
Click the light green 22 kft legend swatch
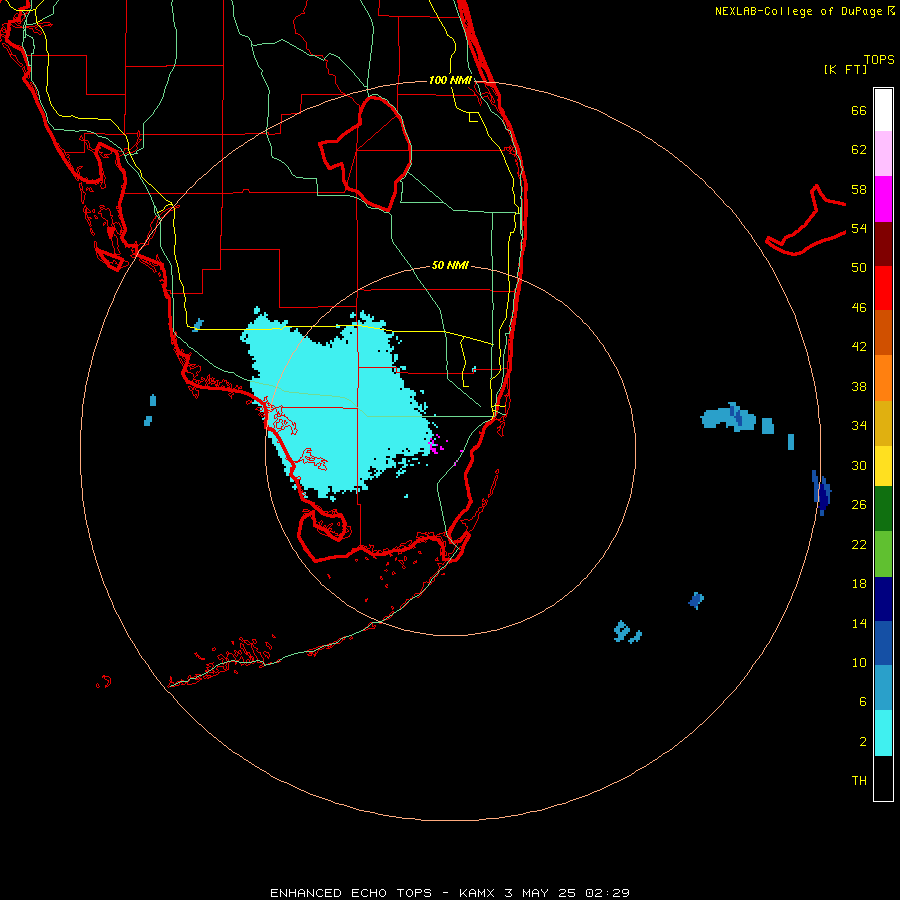pos(883,554)
